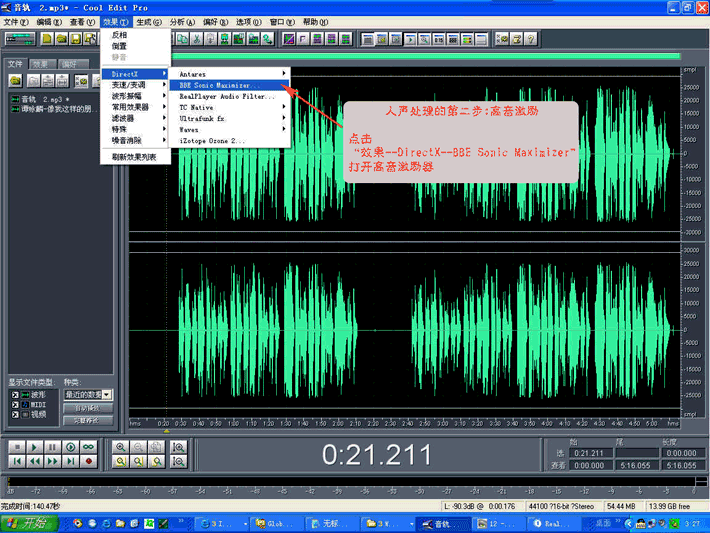Toggle the 视频 file type checkbox
This screenshot has height=533, width=710.
[14, 413]
